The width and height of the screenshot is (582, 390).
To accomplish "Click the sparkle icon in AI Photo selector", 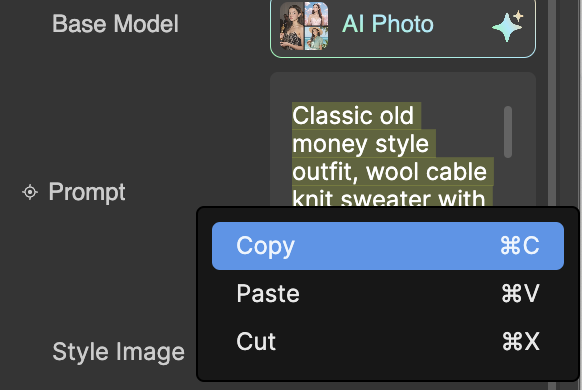I will click(x=508, y=26).
